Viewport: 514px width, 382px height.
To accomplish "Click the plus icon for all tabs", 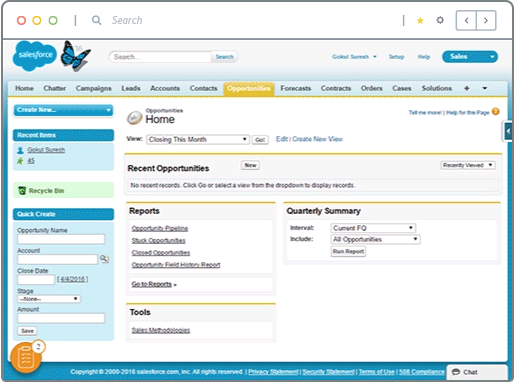I will click(467, 88).
